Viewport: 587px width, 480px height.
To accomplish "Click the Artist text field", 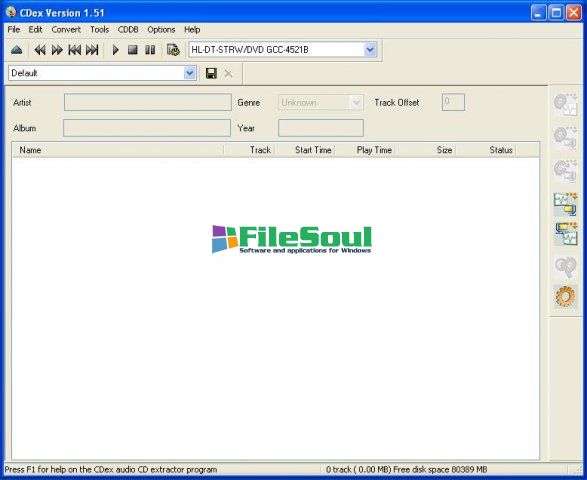I will click(147, 102).
